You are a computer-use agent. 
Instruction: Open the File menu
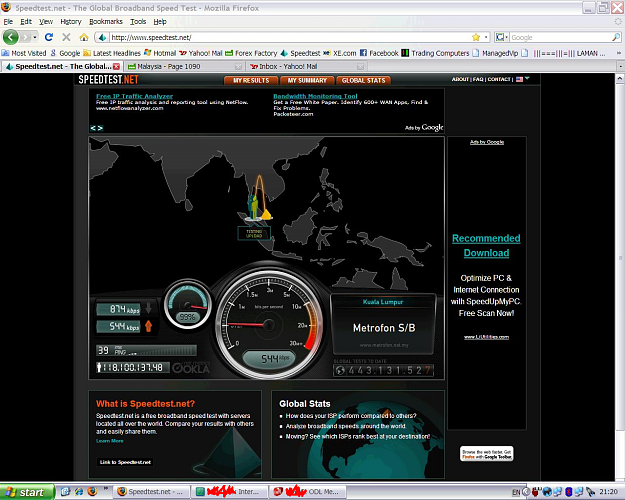8,22
